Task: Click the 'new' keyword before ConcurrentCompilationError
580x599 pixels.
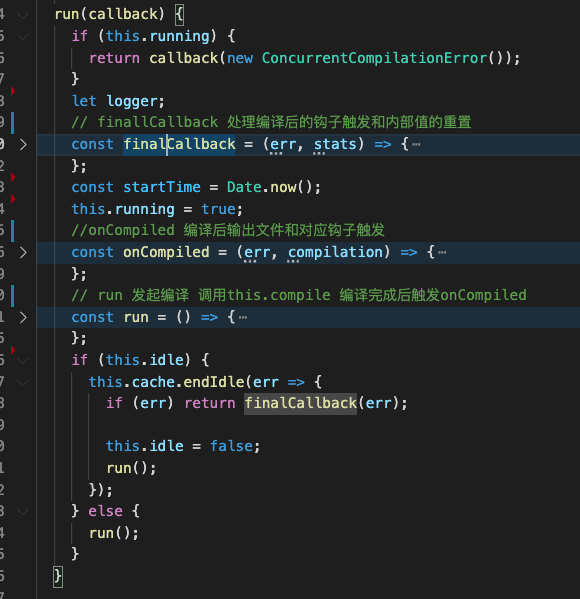Action: [x=240, y=58]
